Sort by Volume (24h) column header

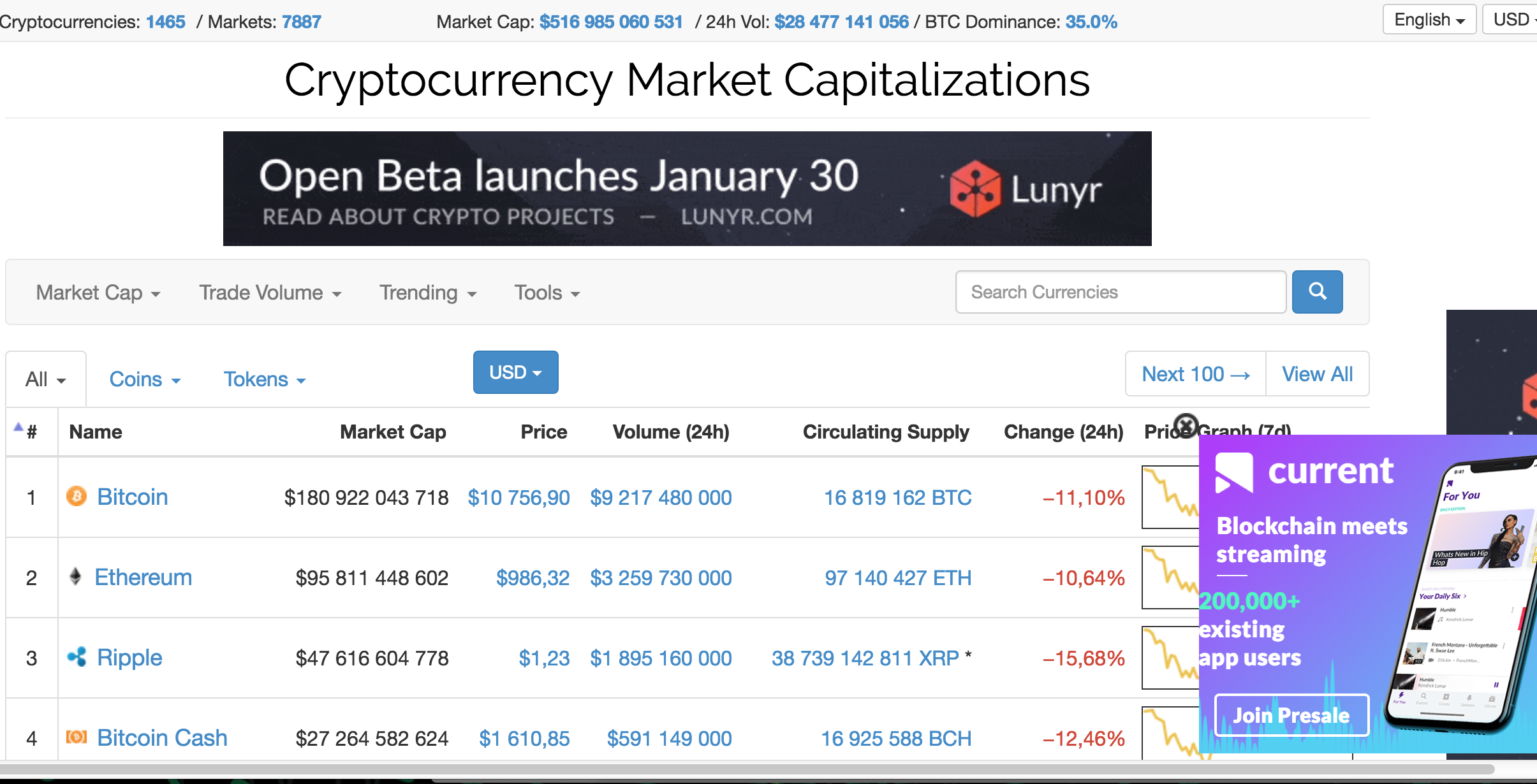point(671,432)
